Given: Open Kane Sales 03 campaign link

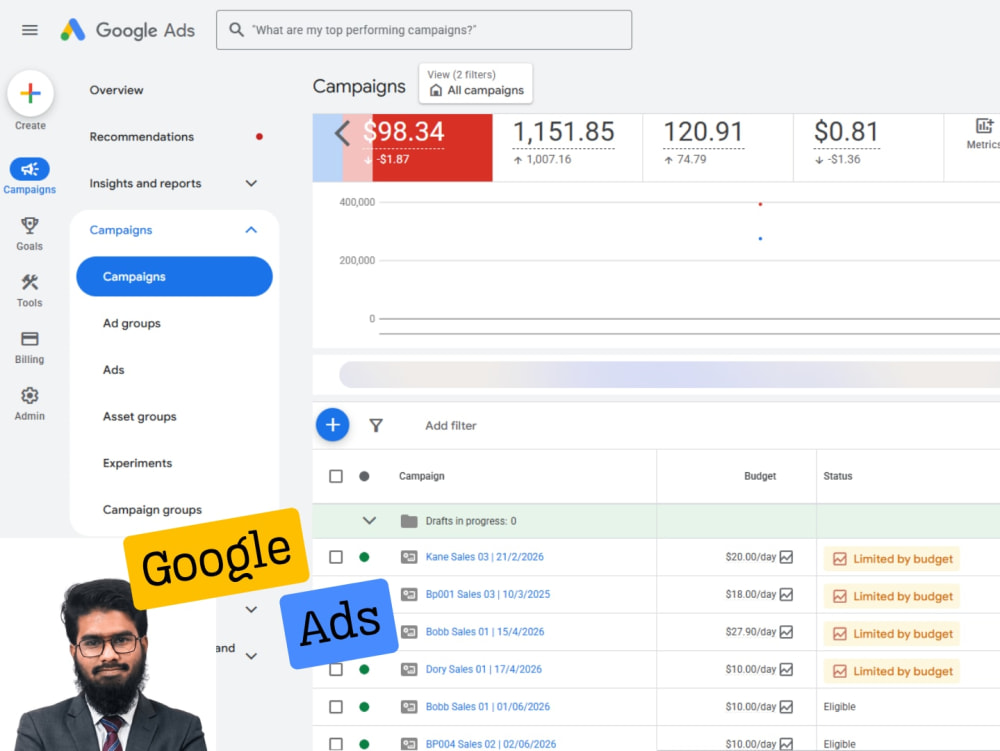Looking at the screenshot, I should tap(485, 557).
